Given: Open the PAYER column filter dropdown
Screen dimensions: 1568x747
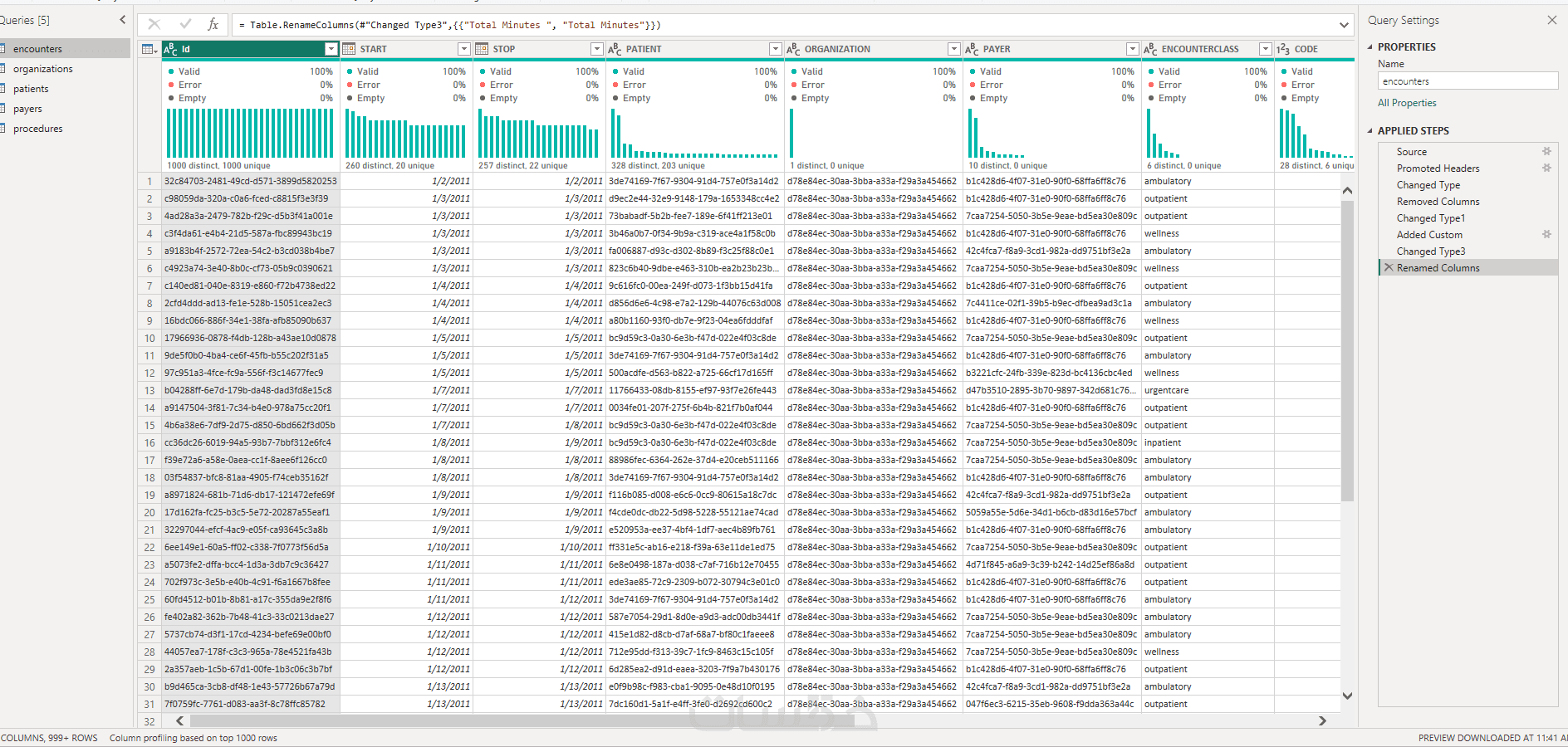Looking at the screenshot, I should pos(1132,49).
